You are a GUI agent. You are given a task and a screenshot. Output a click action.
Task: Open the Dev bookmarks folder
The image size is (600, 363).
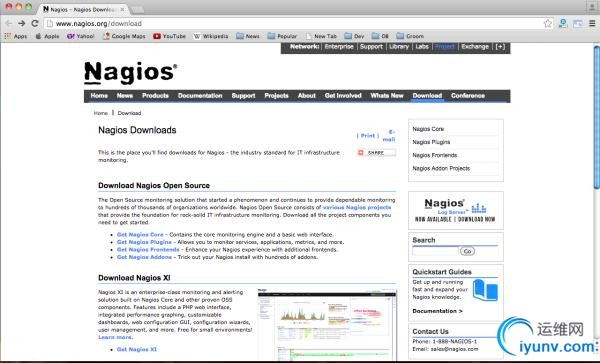coord(354,36)
